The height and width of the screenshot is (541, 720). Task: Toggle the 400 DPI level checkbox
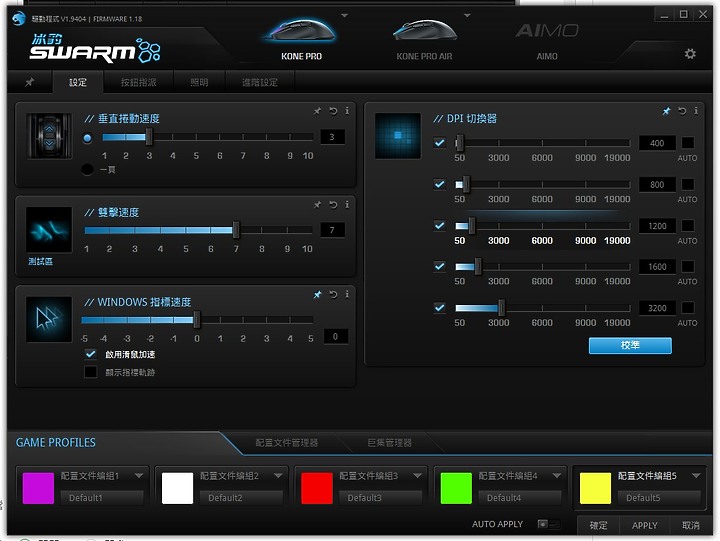[x=439, y=143]
